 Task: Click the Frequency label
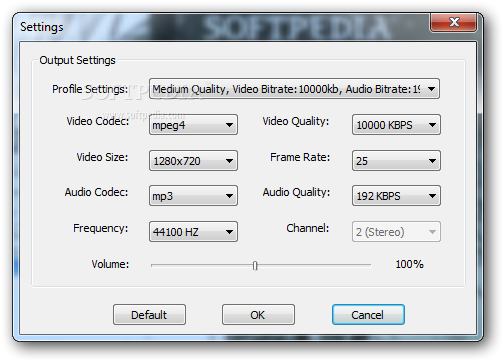click(101, 229)
